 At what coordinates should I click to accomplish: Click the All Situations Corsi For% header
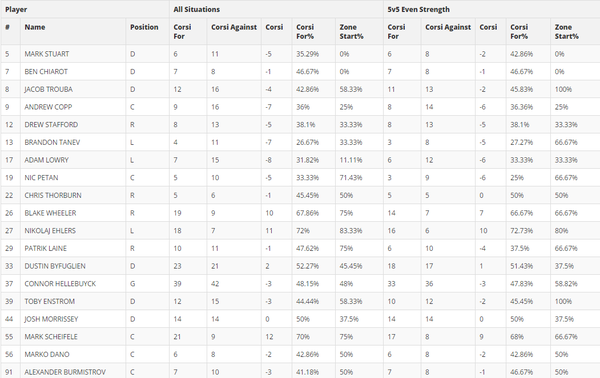[x=305, y=32]
